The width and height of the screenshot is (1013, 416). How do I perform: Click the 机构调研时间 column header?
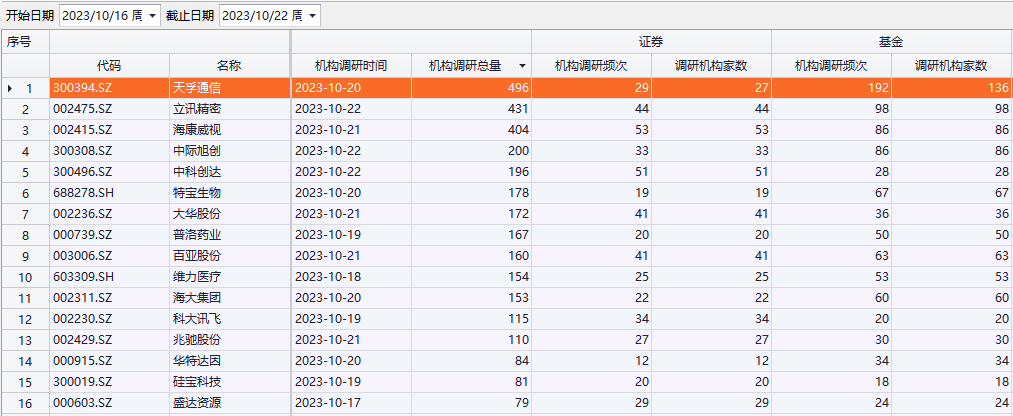(x=351, y=66)
